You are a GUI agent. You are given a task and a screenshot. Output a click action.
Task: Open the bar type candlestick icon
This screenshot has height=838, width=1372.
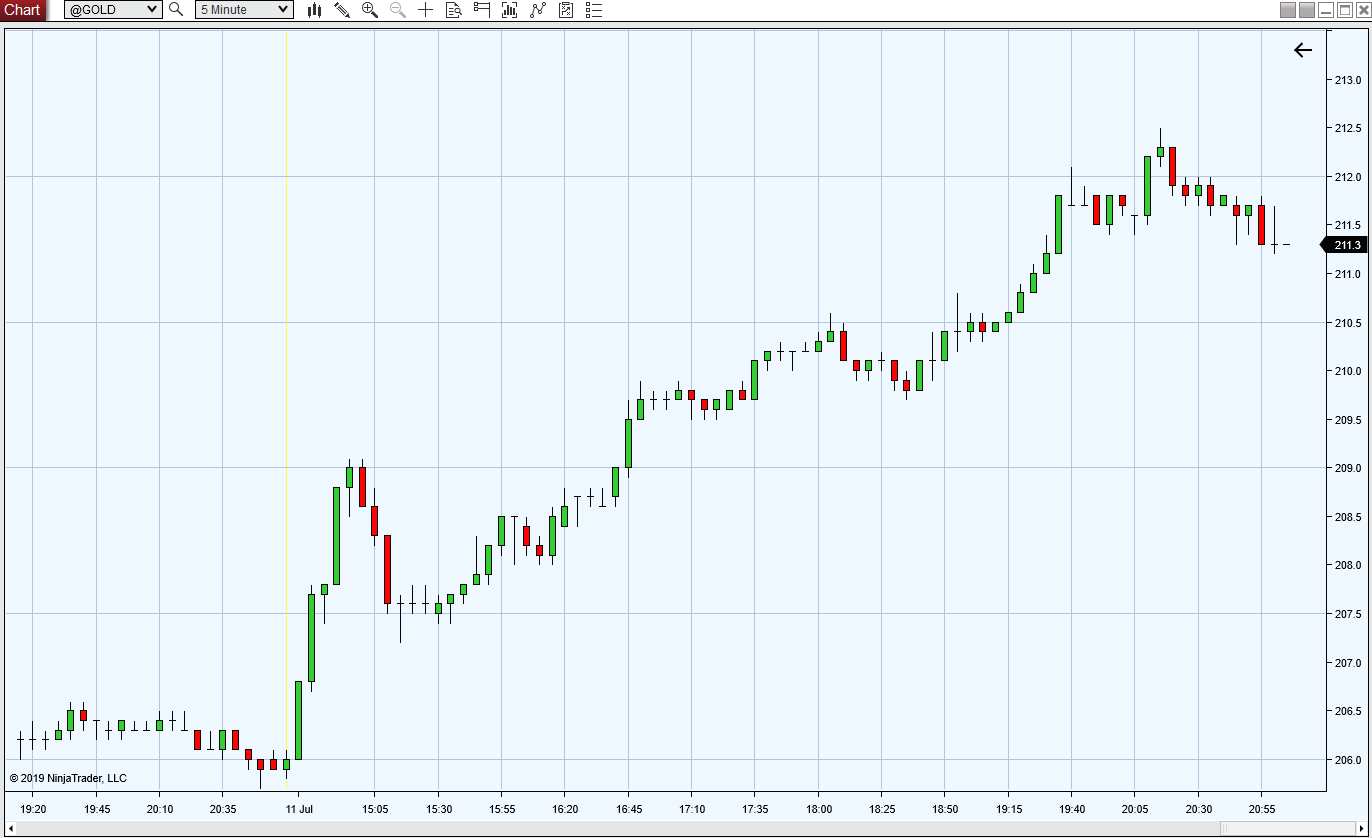pos(314,10)
